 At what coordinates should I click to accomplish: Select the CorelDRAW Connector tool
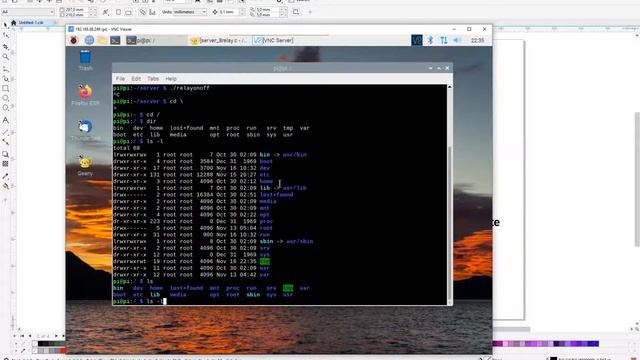(5, 142)
